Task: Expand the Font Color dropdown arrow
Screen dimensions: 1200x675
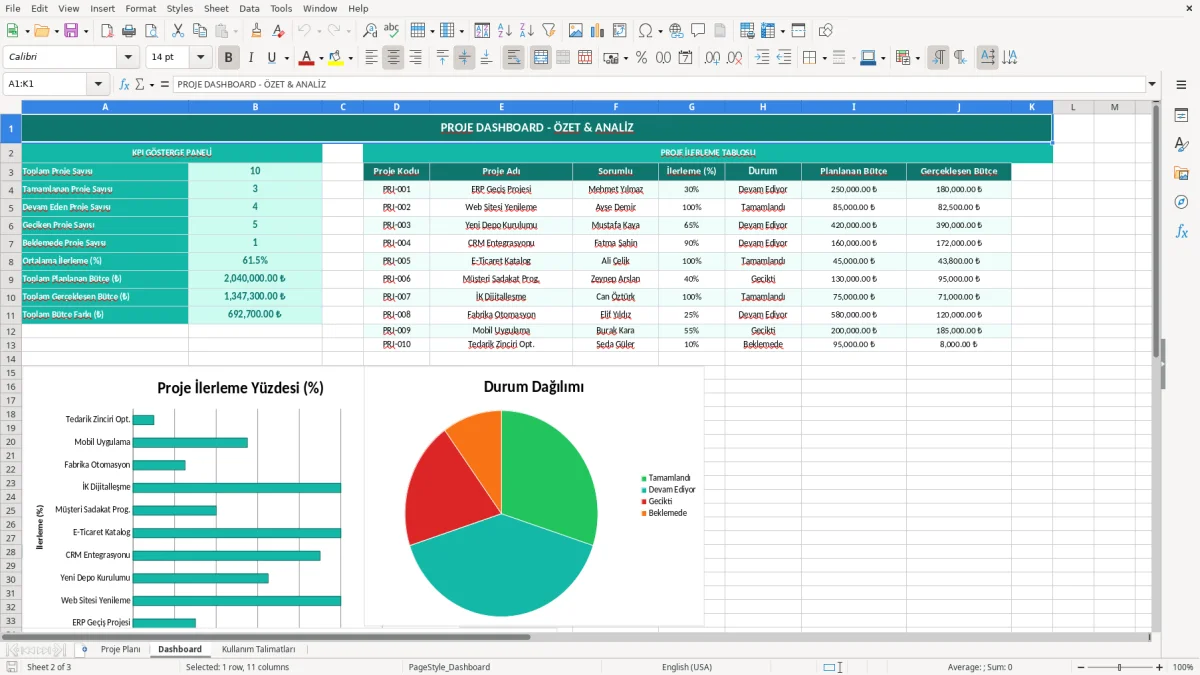Action: (x=321, y=58)
